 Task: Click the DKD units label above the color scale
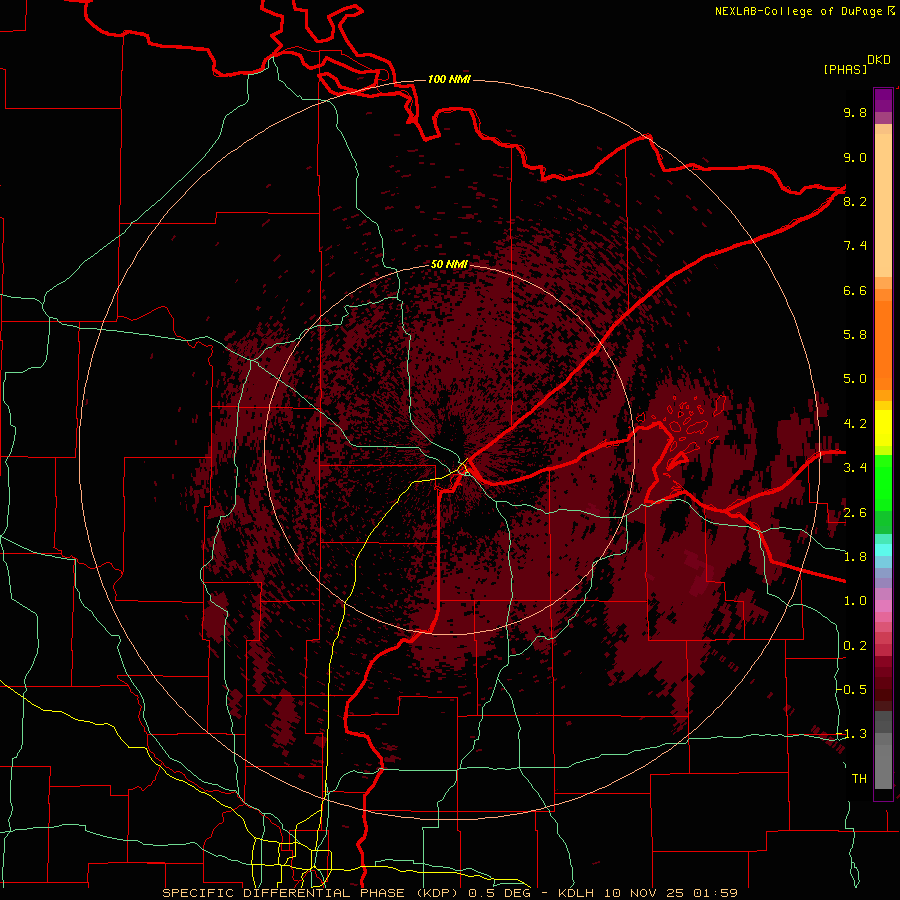(878, 60)
